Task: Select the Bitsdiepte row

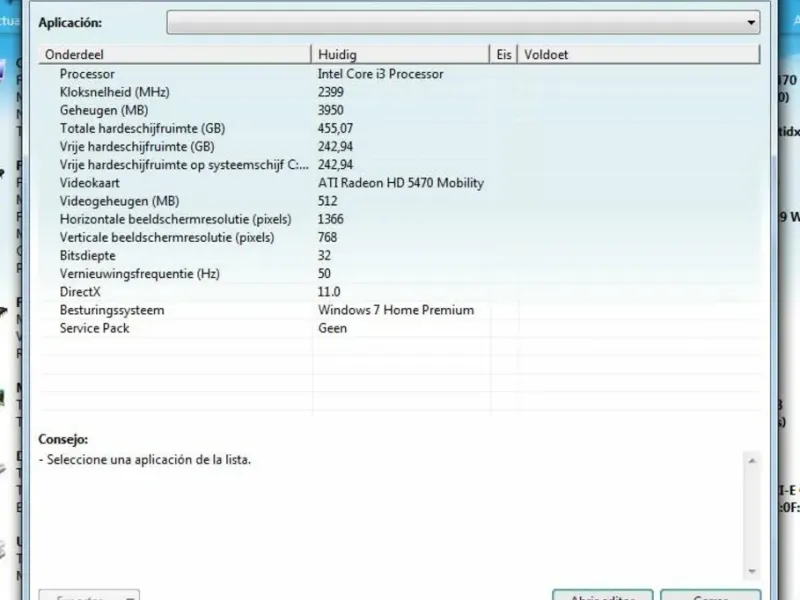Action: tap(399, 256)
